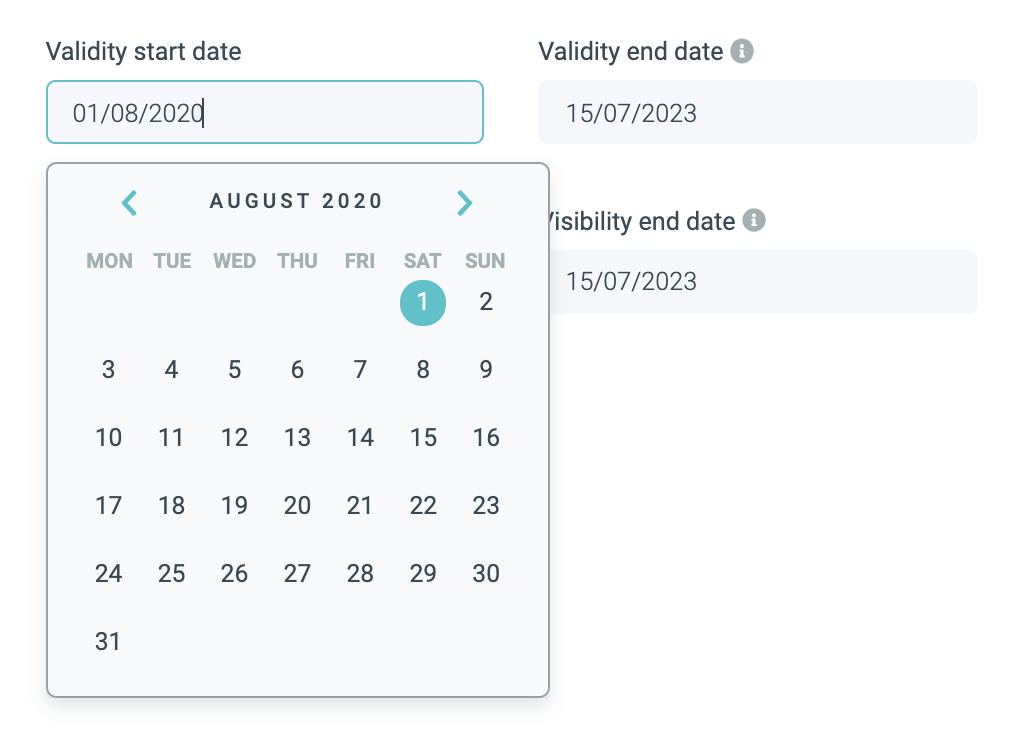
Task: Click the Visibility end date info icon
Action: (x=755, y=221)
